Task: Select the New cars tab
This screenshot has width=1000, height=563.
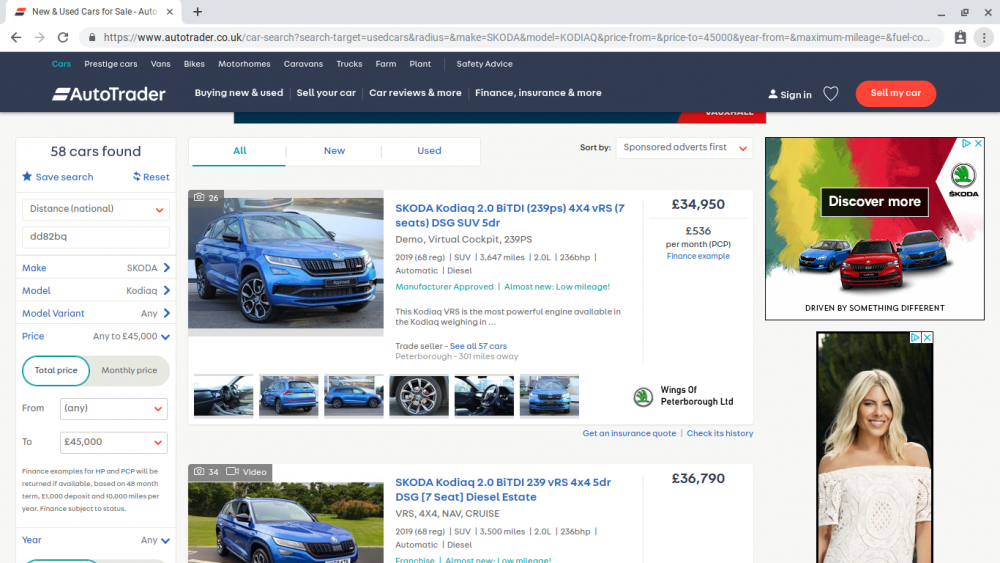Action: pyautogui.click(x=334, y=151)
